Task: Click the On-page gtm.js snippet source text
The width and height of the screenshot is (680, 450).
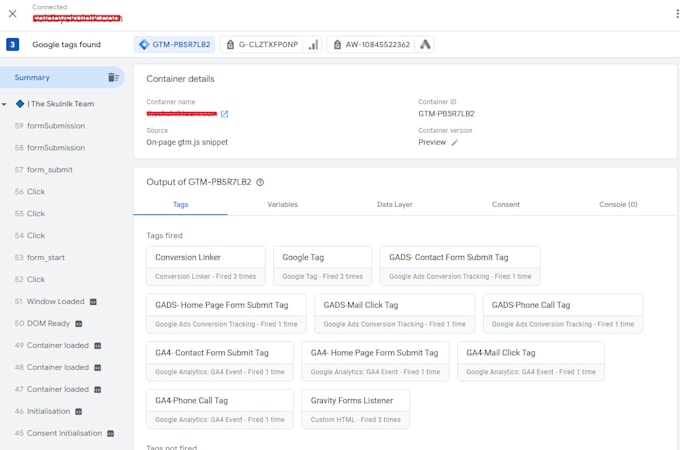Action: point(187,142)
